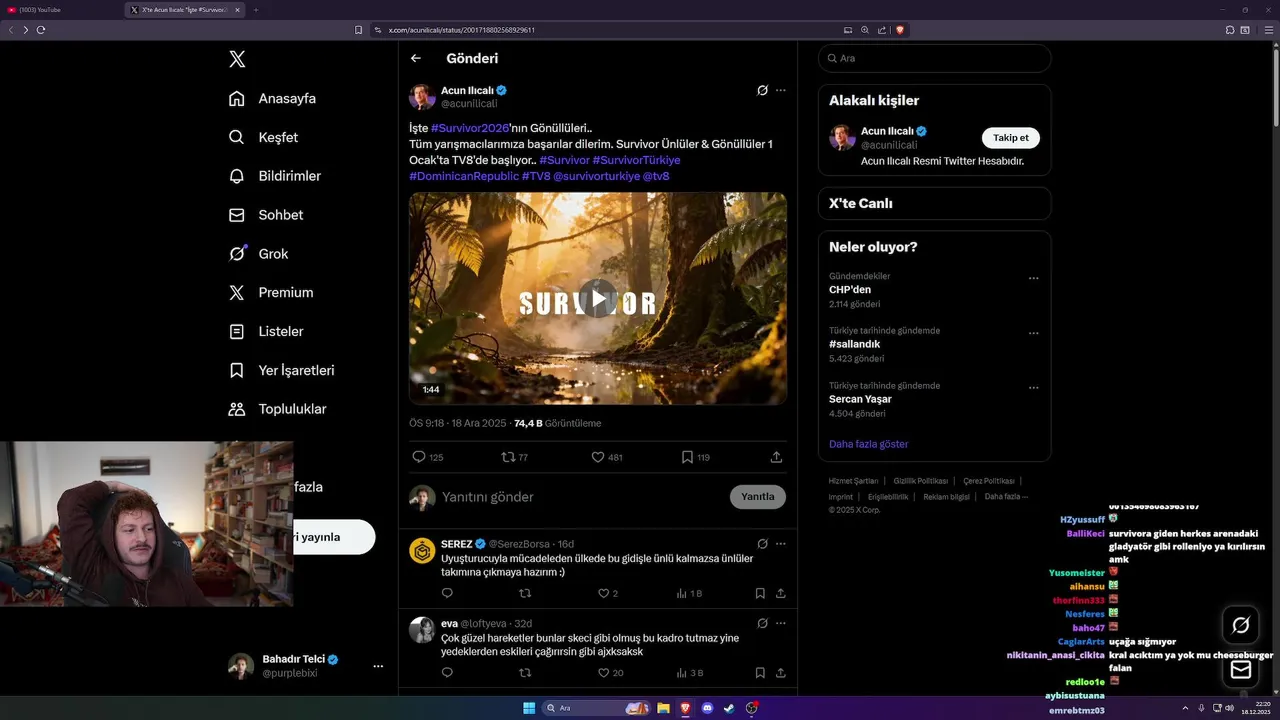Image resolution: width=1280 pixels, height=720 pixels.
Task: Follow Acun Ilıcalı with Takip et
Action: [1010, 138]
